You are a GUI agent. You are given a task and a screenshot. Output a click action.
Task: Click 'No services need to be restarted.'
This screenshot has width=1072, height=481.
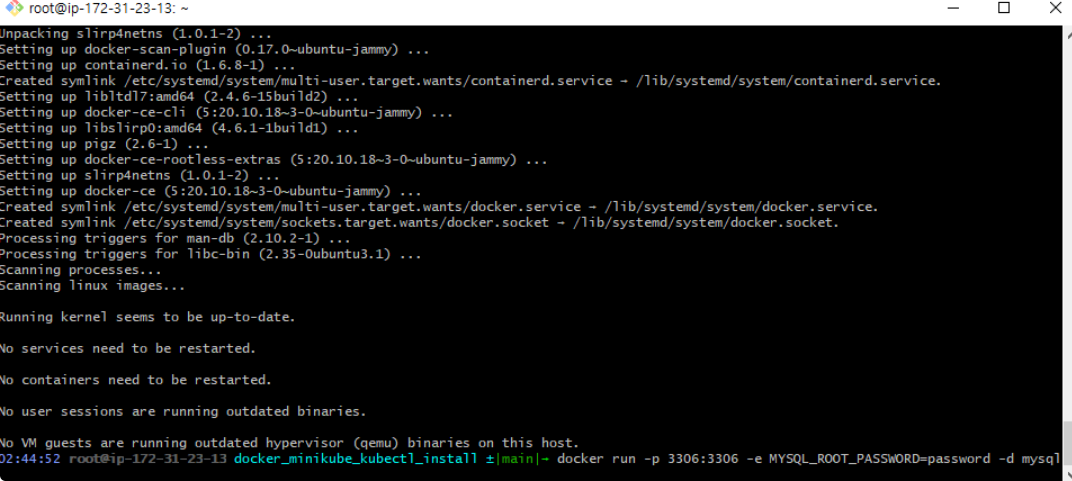point(128,348)
